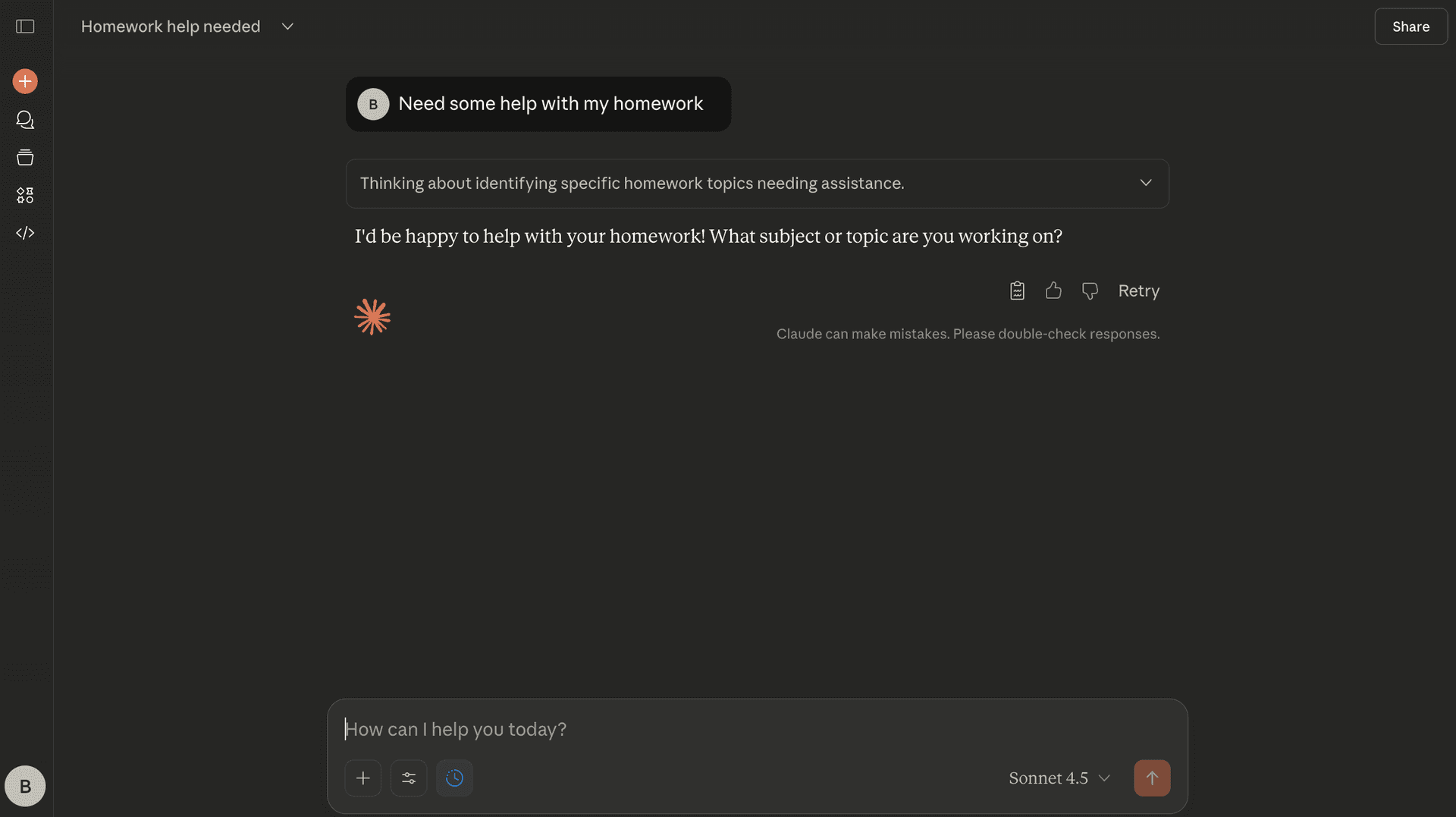Open the Chats list icon

point(25,120)
